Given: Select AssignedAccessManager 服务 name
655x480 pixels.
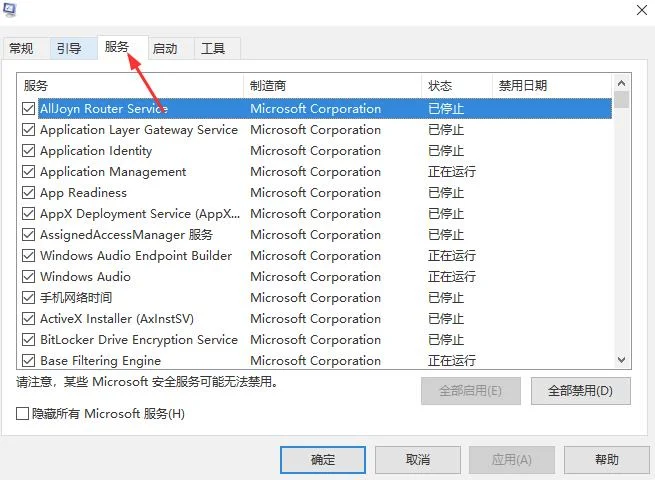Looking at the screenshot, I should (127, 235).
